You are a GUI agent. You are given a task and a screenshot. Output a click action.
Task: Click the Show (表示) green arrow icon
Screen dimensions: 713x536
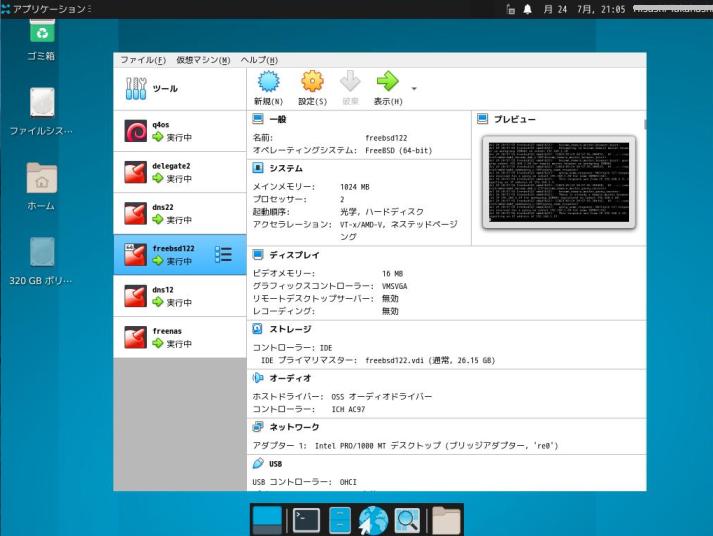pos(387,82)
